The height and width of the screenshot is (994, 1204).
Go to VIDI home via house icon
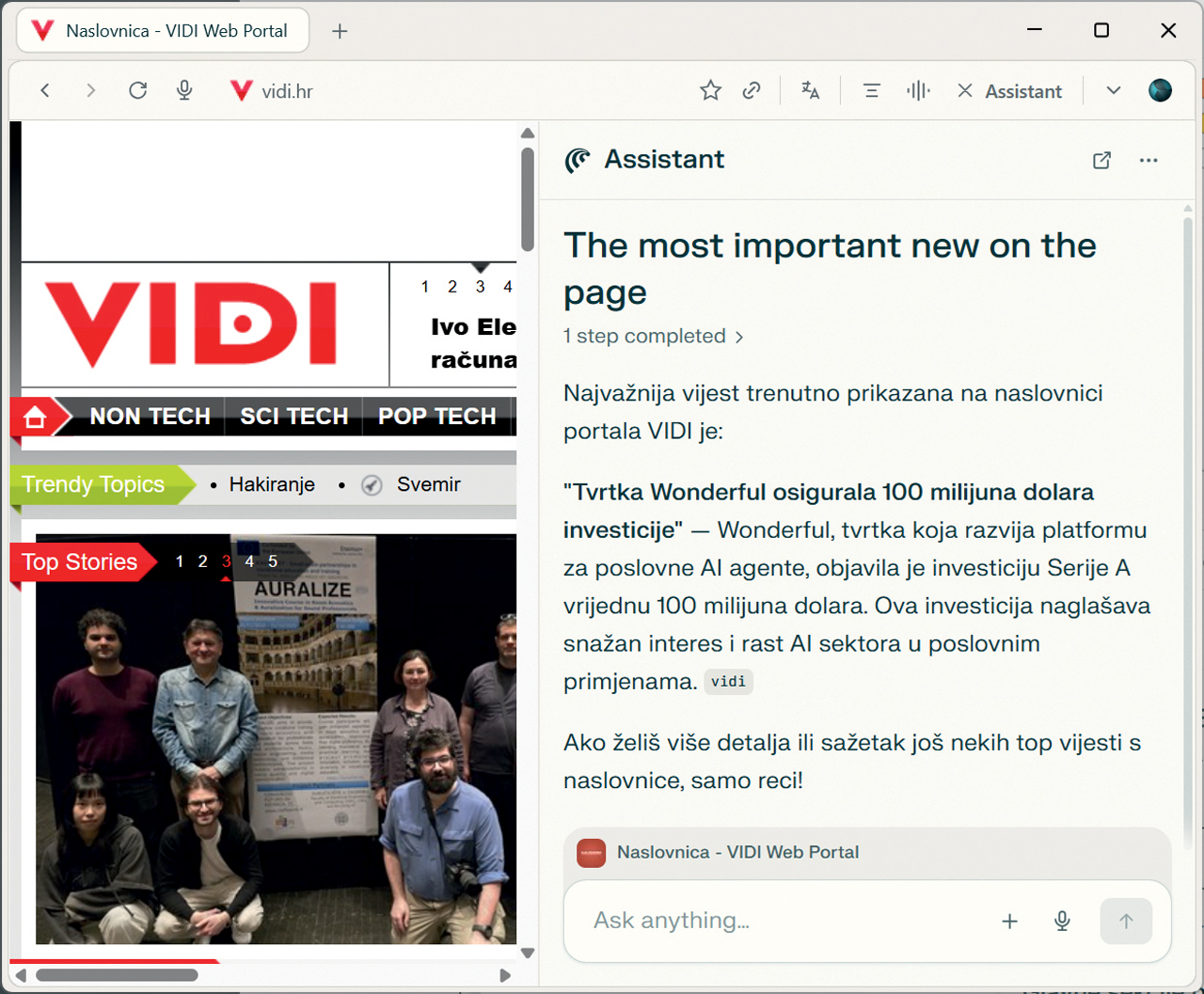click(x=35, y=417)
